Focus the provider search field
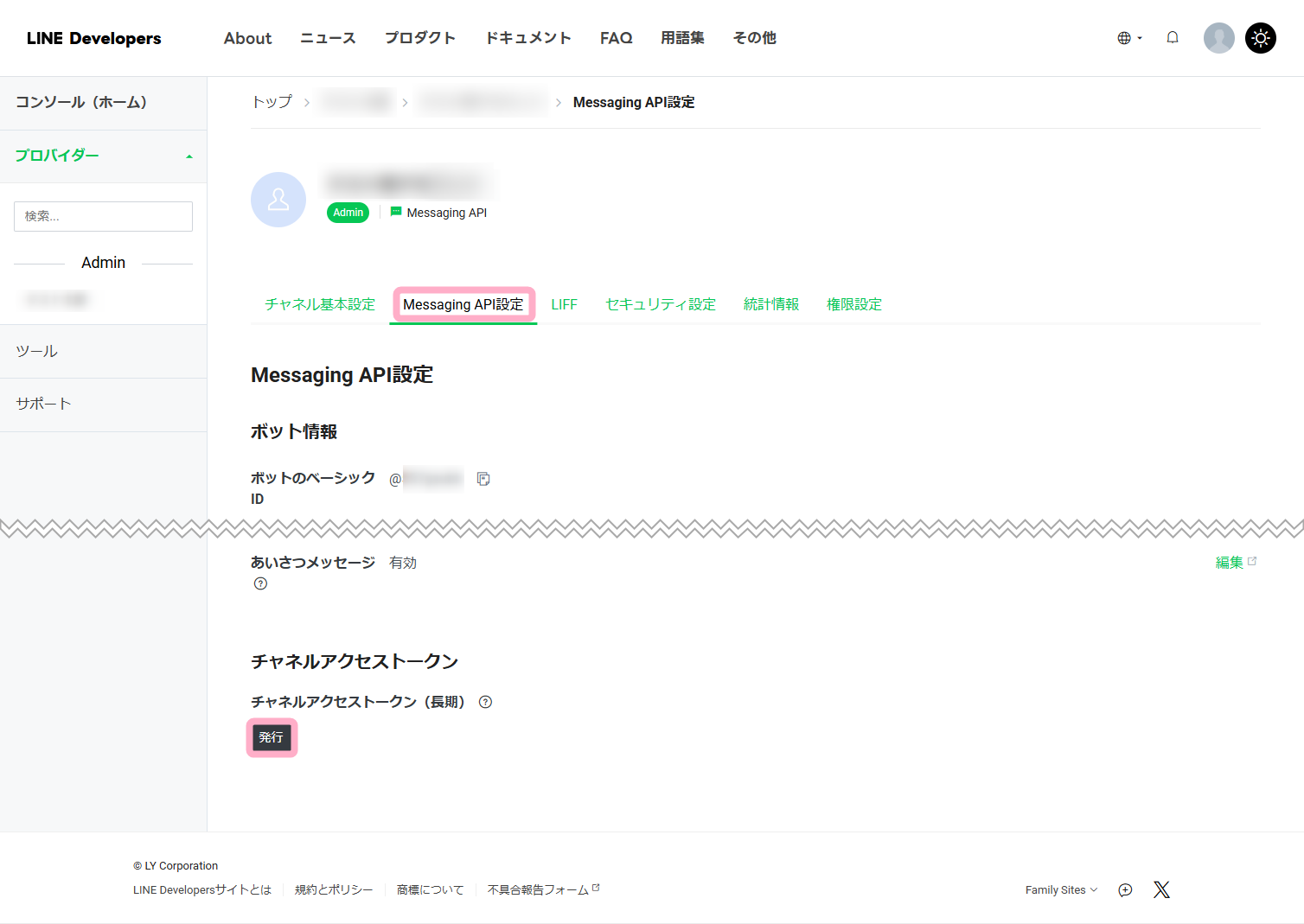1304x924 pixels. (103, 216)
